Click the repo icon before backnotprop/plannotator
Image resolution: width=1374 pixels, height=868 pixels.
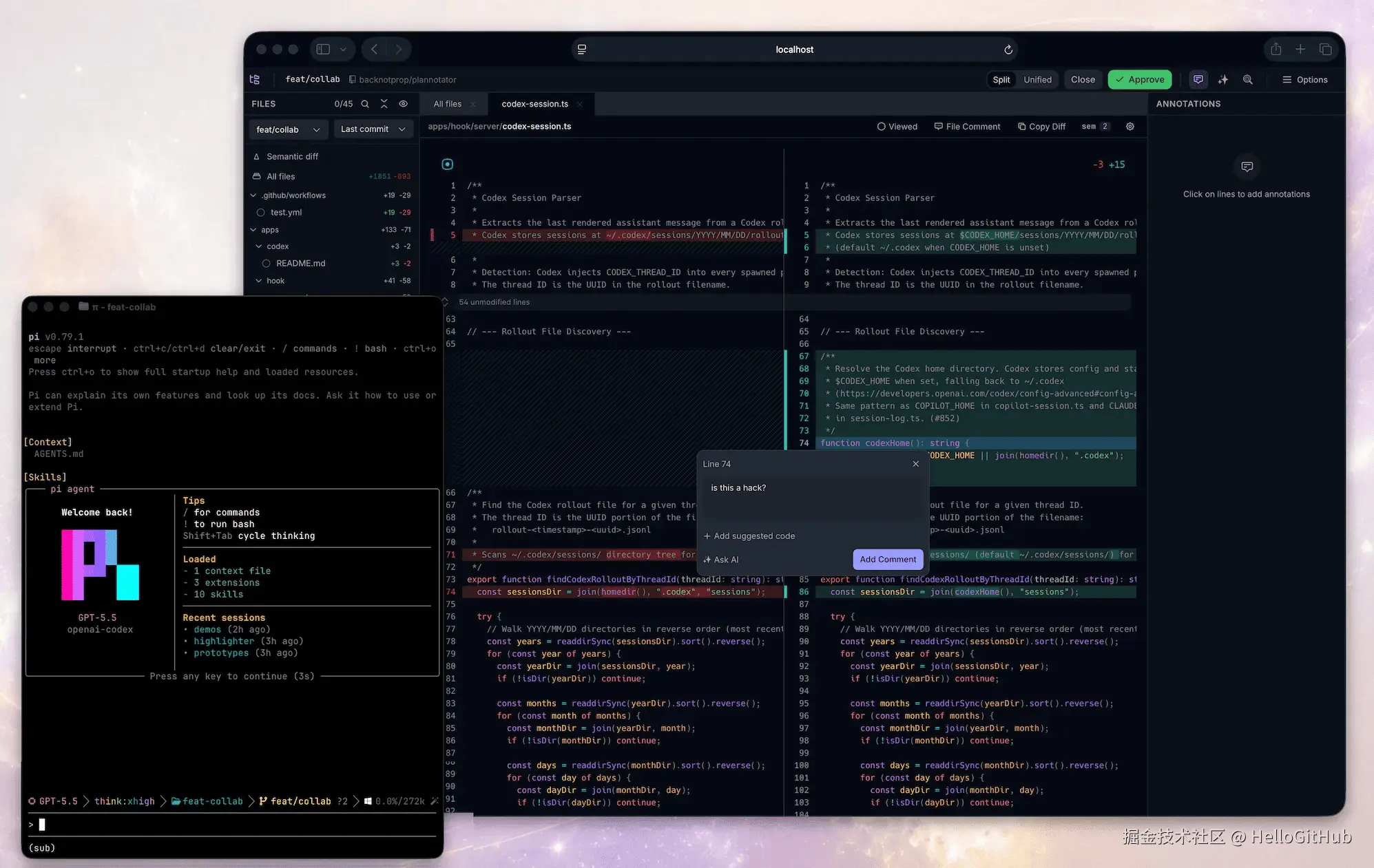click(353, 80)
